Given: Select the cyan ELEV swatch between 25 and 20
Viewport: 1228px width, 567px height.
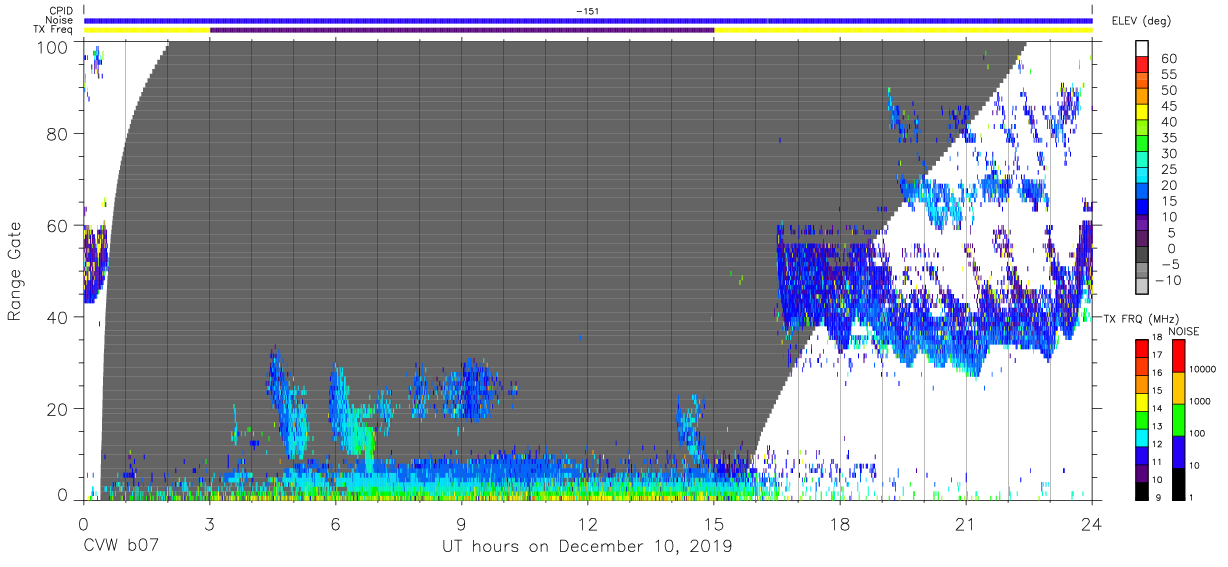Looking at the screenshot, I should pos(1142,177).
